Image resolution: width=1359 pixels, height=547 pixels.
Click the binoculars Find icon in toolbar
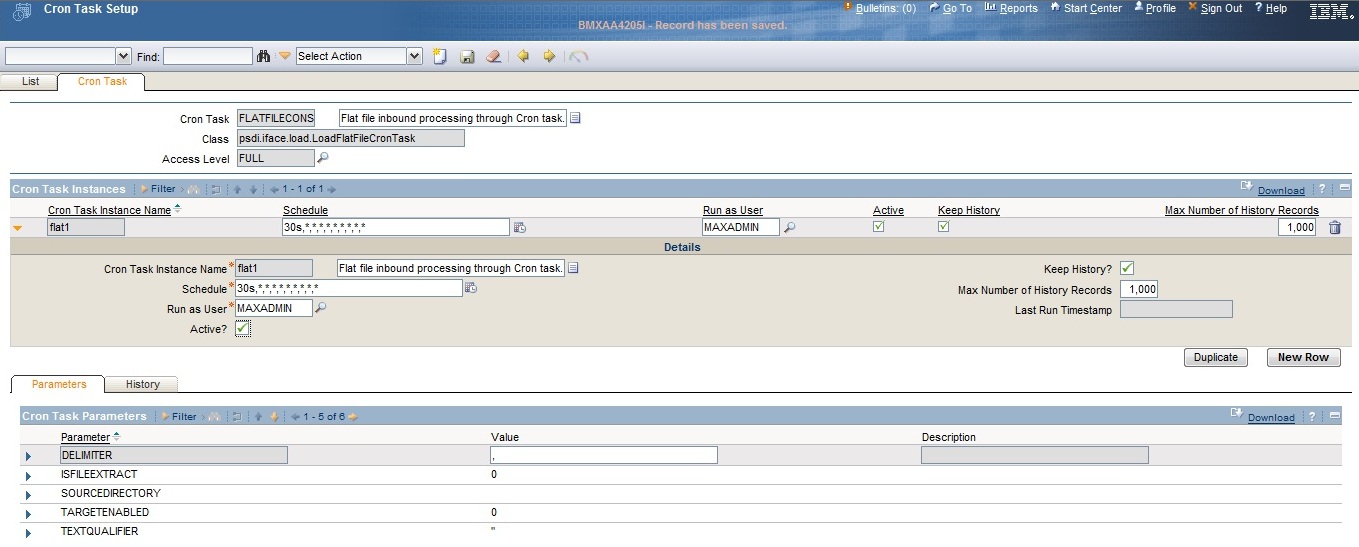tap(263, 56)
